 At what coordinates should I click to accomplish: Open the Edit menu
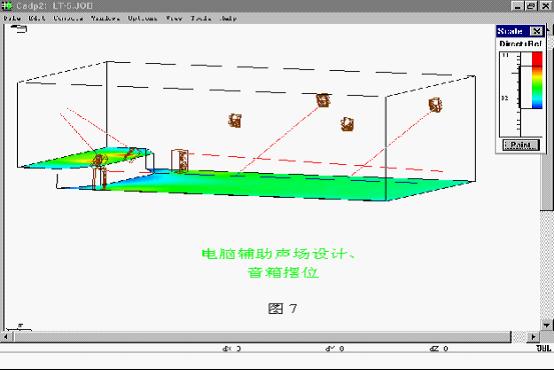tap(37, 18)
